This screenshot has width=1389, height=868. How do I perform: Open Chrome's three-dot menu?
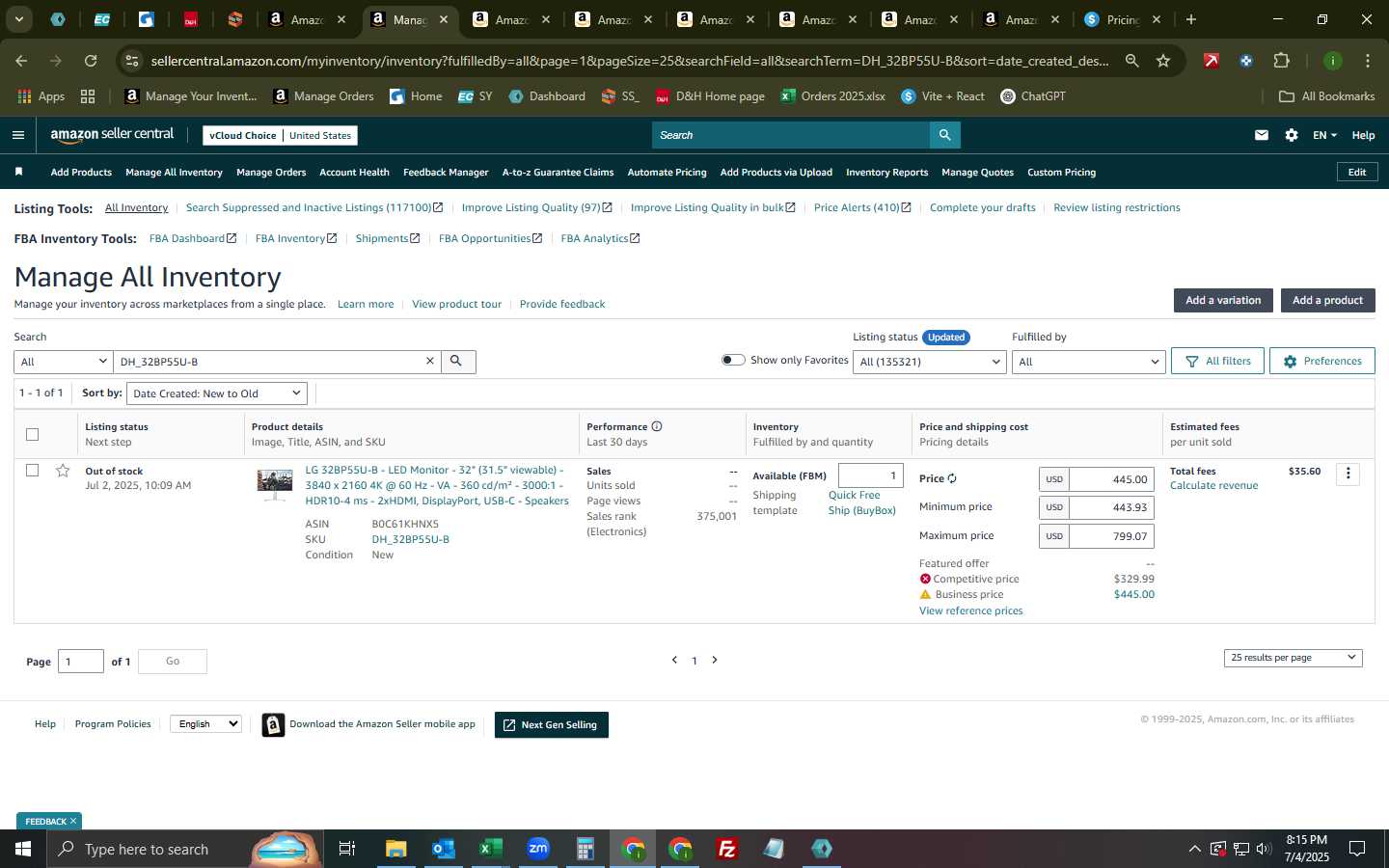click(x=1368, y=61)
